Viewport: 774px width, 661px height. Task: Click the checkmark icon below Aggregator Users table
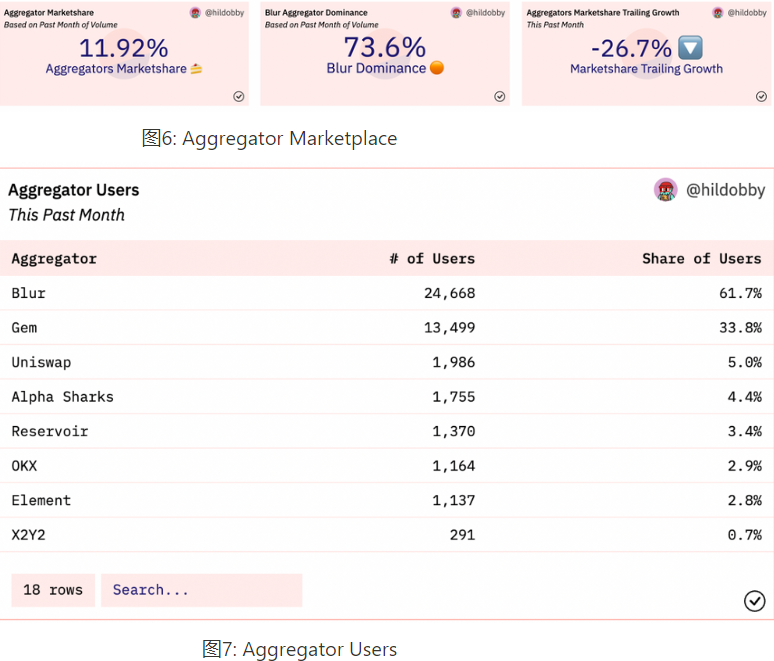[754, 601]
